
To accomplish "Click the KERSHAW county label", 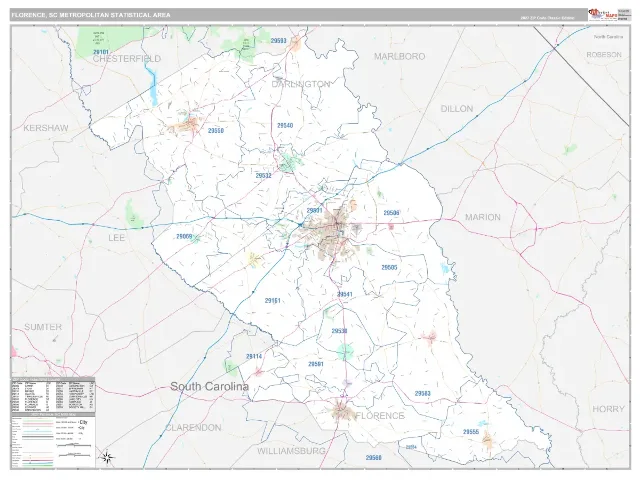I will tap(46, 128).
